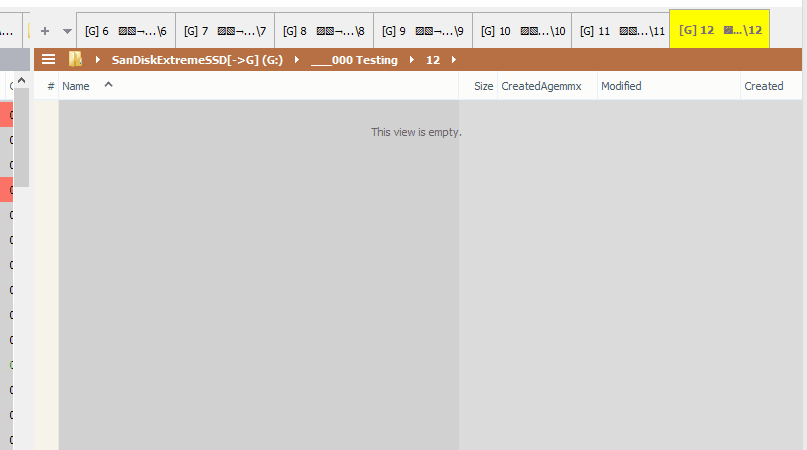Go to SanDiskExtremeSSD (G:) breadcrumb
Image resolution: width=807 pixels, height=450 pixels.
pyautogui.click(x=197, y=60)
